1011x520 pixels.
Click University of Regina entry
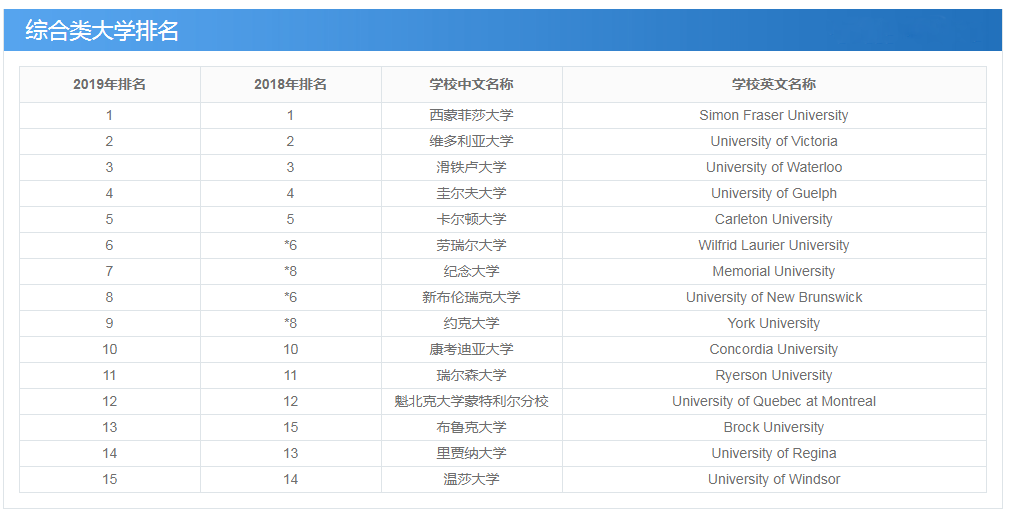[773, 454]
